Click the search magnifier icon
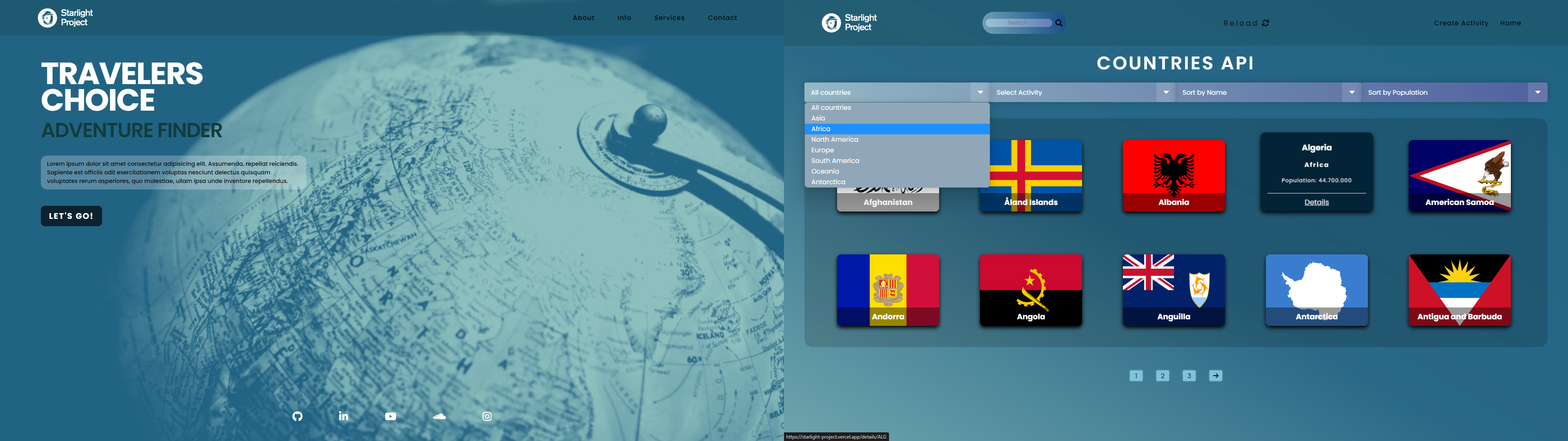The width and height of the screenshot is (1568, 441). [1058, 23]
